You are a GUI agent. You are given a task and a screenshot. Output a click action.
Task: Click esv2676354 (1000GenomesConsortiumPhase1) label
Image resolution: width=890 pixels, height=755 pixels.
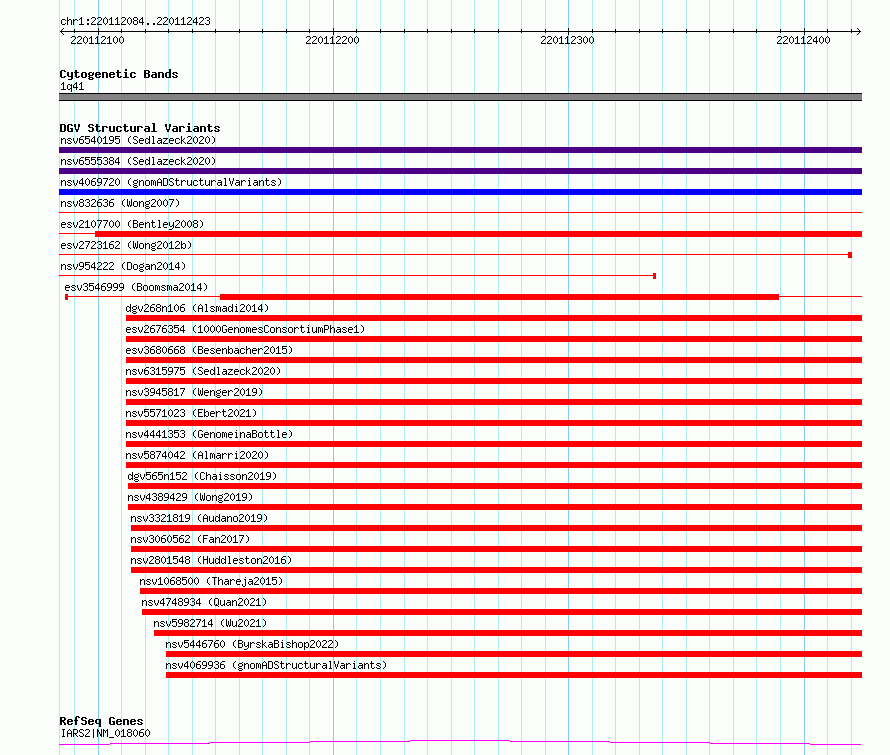tap(245, 329)
